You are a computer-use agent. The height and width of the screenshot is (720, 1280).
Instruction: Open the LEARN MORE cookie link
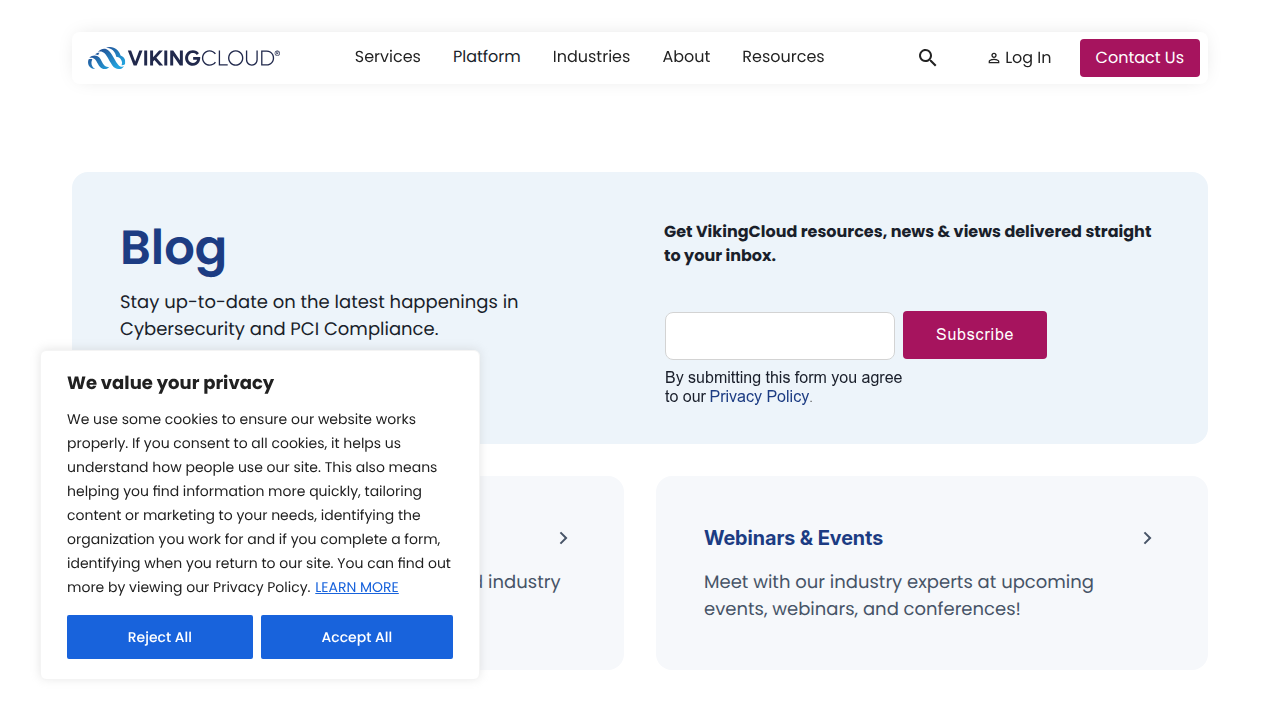pyautogui.click(x=357, y=587)
